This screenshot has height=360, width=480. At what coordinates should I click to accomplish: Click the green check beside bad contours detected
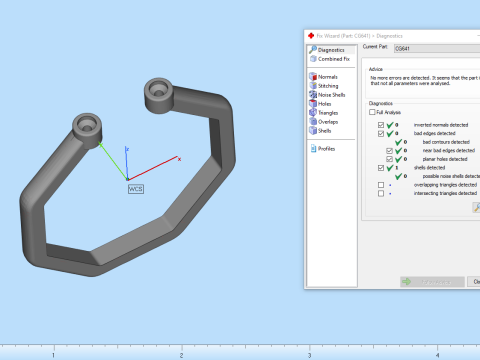pos(398,142)
